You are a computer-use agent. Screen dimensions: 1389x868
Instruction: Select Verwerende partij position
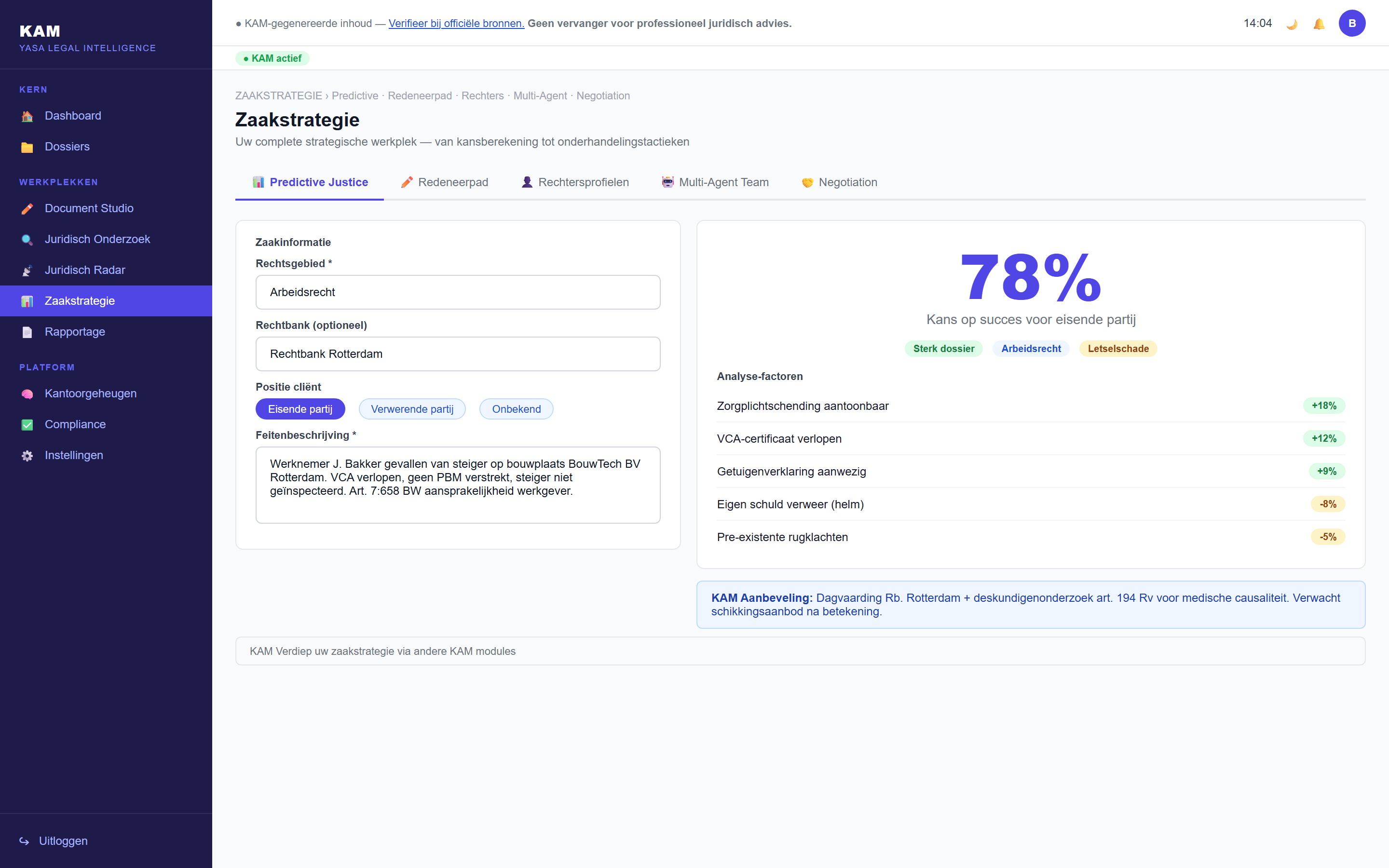[412, 409]
